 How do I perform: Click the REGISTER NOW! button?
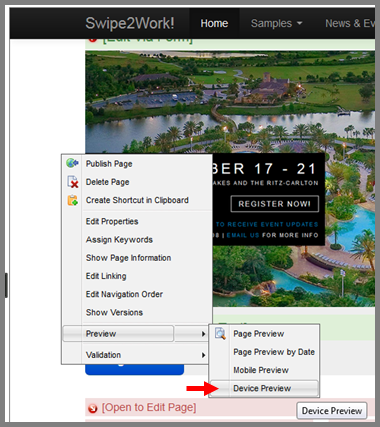275,204
